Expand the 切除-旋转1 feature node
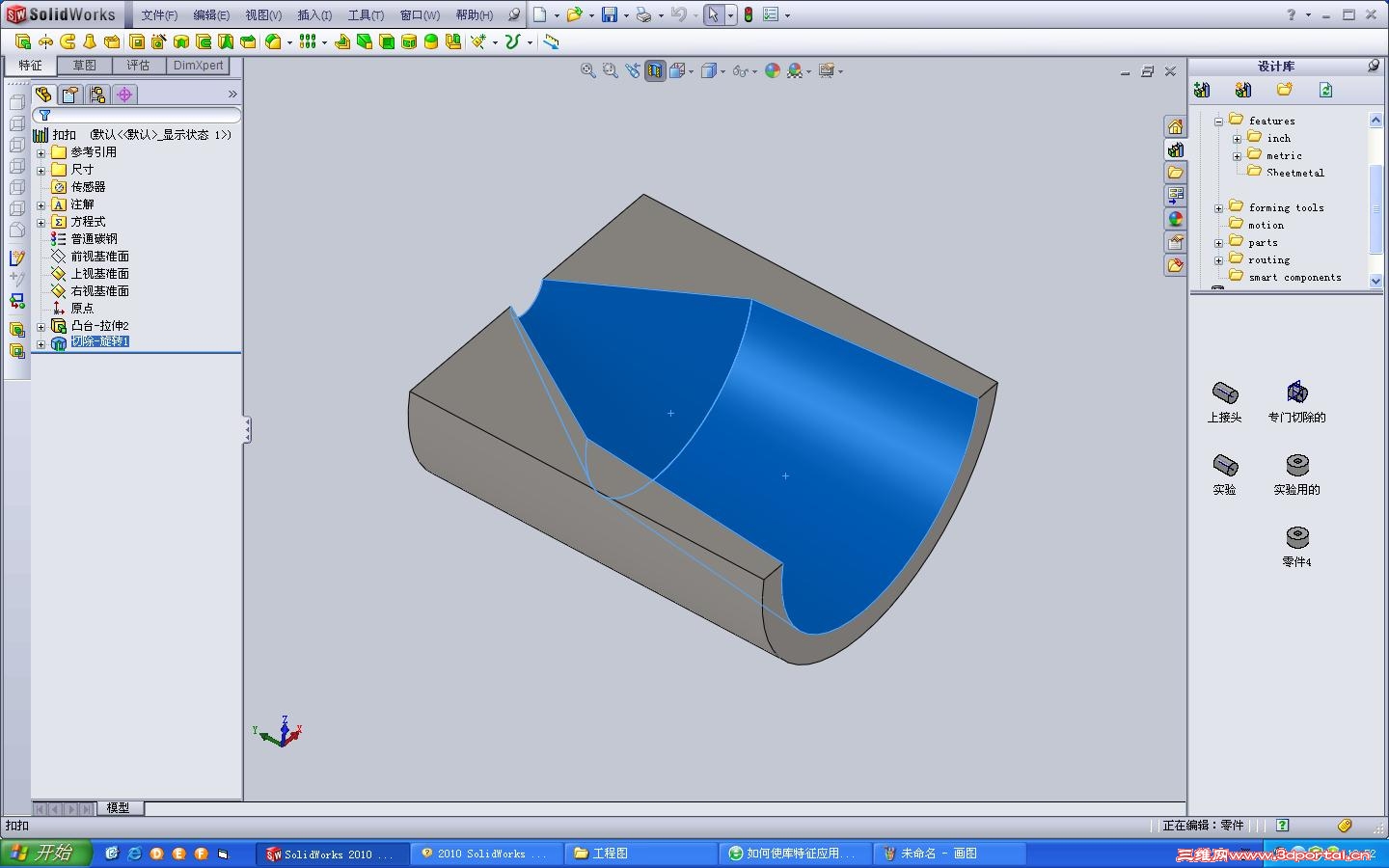Image resolution: width=1389 pixels, height=868 pixels. [41, 343]
